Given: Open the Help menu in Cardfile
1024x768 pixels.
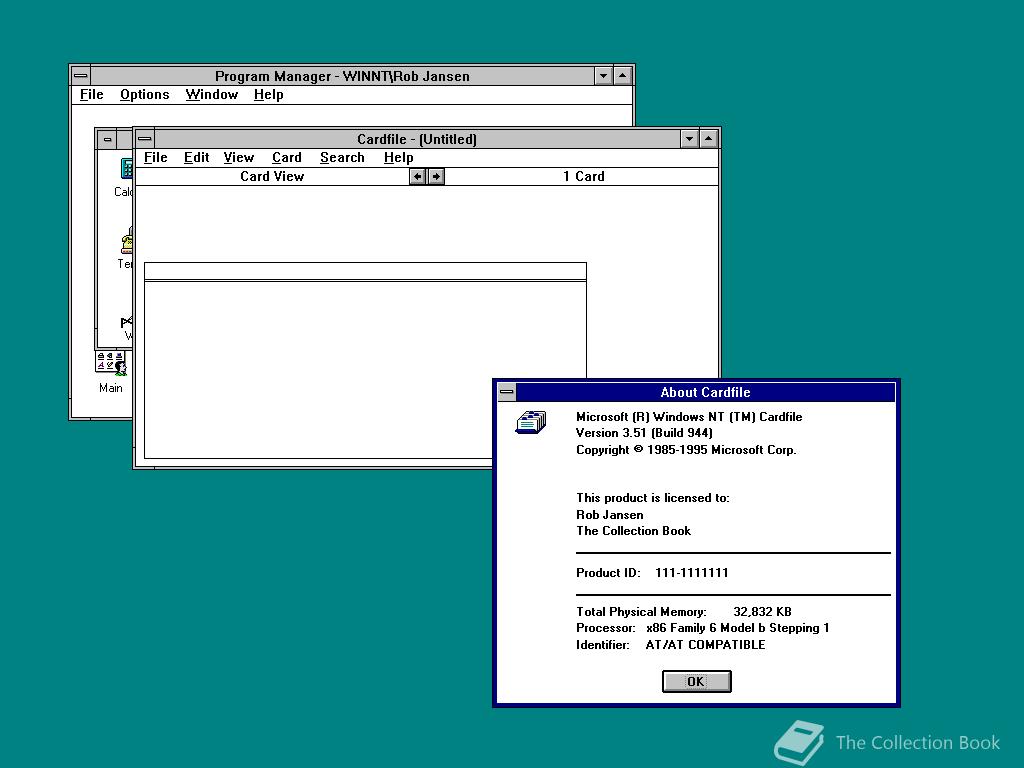Looking at the screenshot, I should 398,157.
